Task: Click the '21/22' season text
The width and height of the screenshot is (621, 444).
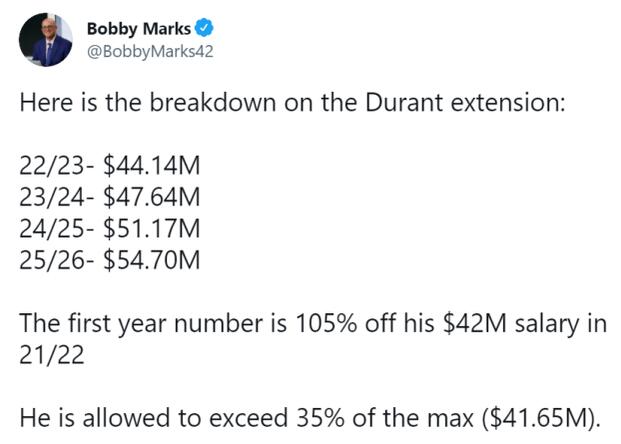Action: (x=52, y=355)
